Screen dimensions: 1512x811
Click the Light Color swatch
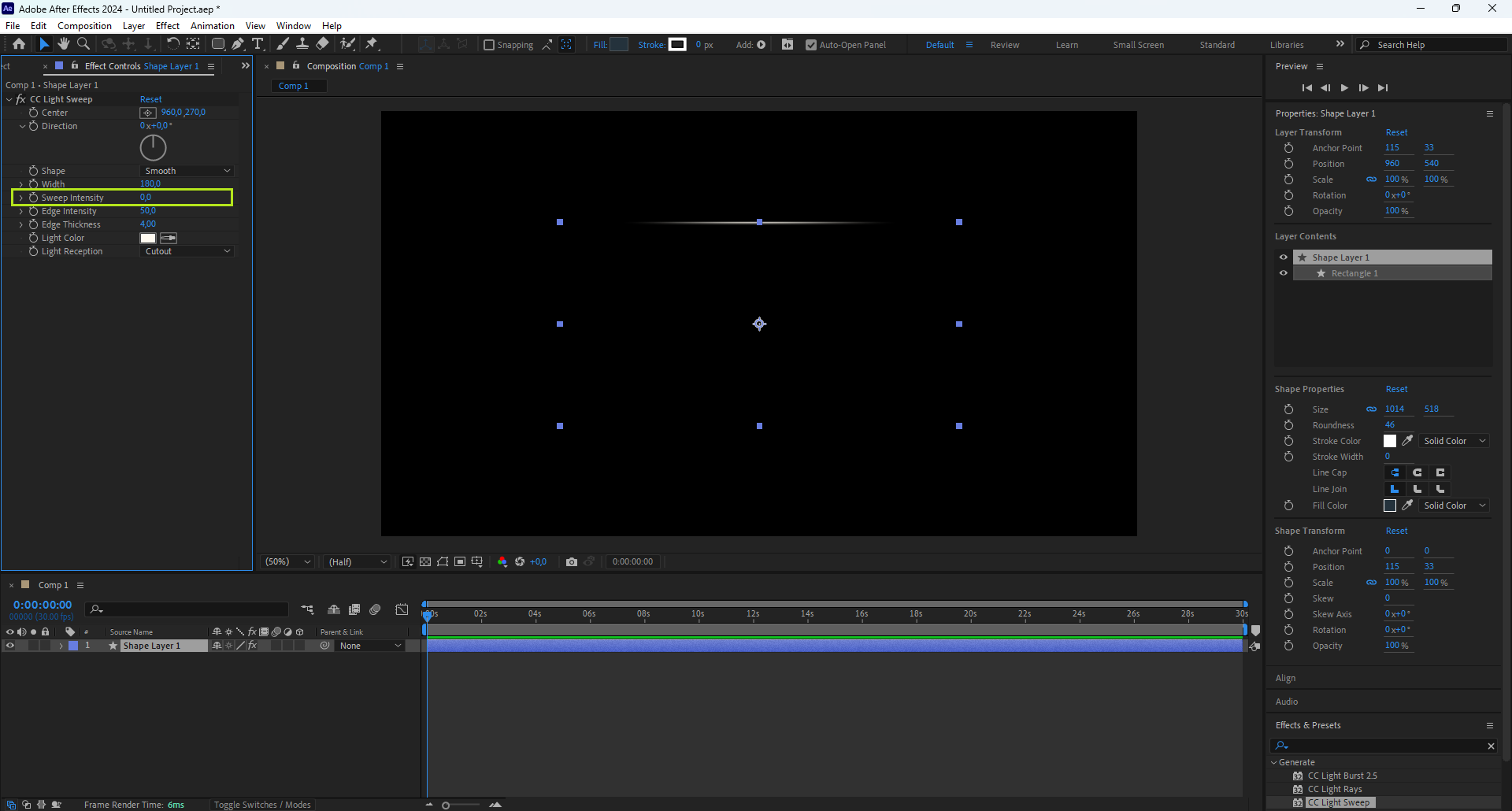[x=148, y=238]
